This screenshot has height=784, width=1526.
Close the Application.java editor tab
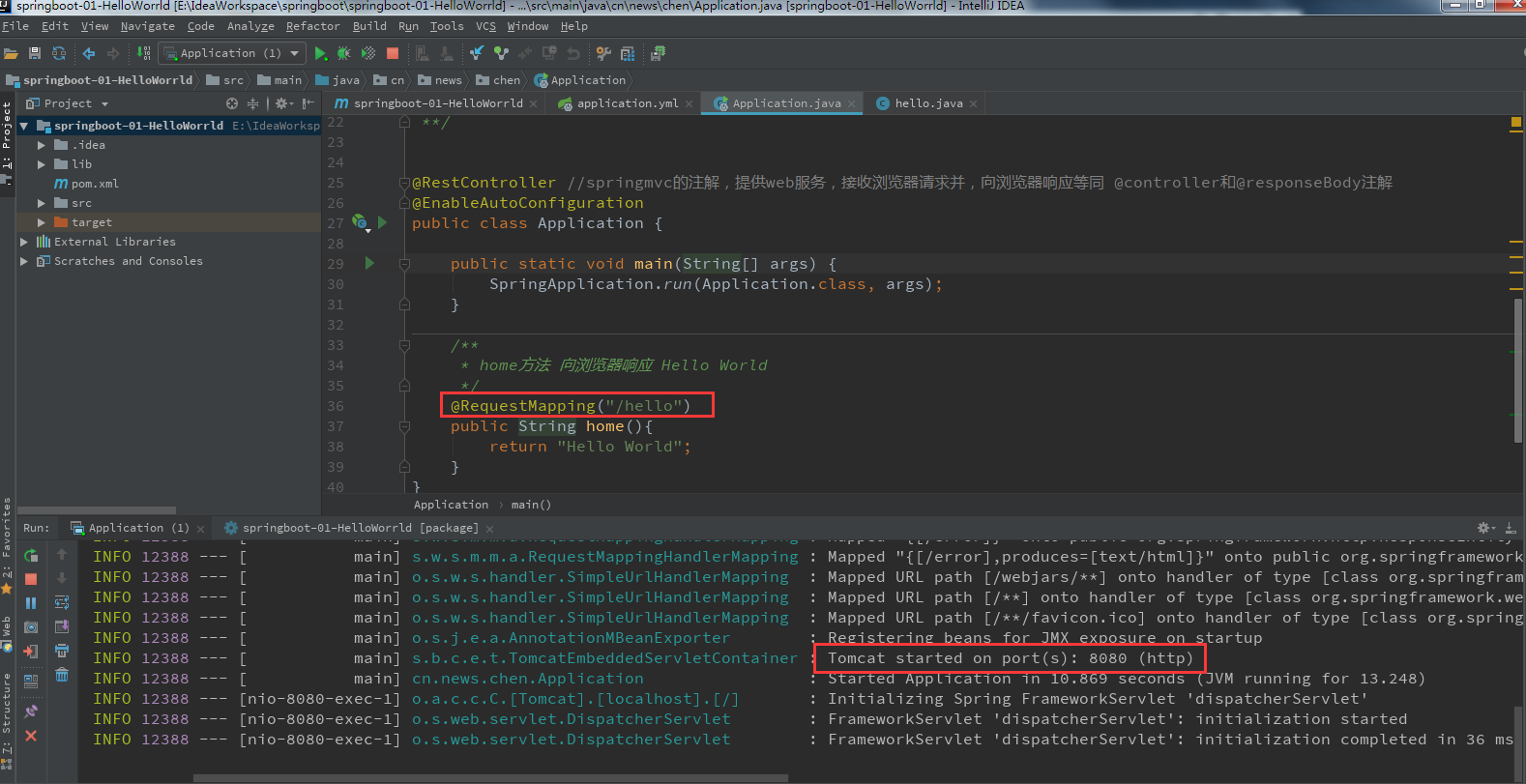point(852,103)
